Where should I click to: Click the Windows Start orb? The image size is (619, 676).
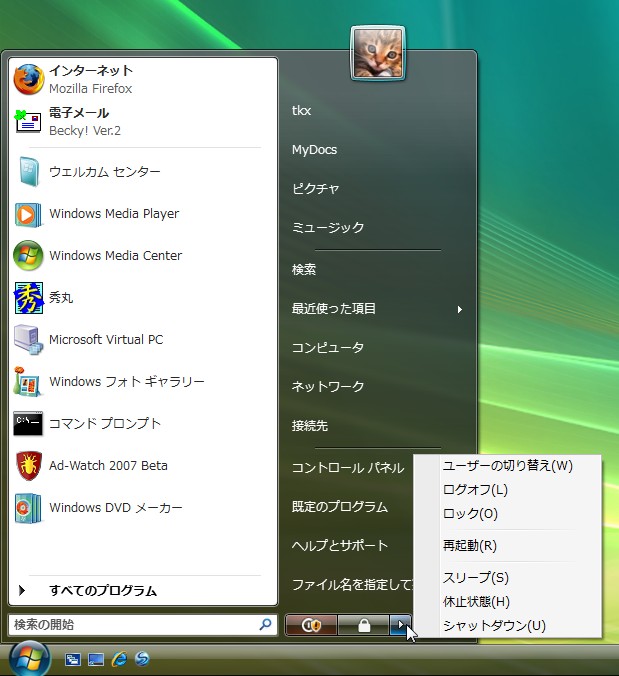30,658
